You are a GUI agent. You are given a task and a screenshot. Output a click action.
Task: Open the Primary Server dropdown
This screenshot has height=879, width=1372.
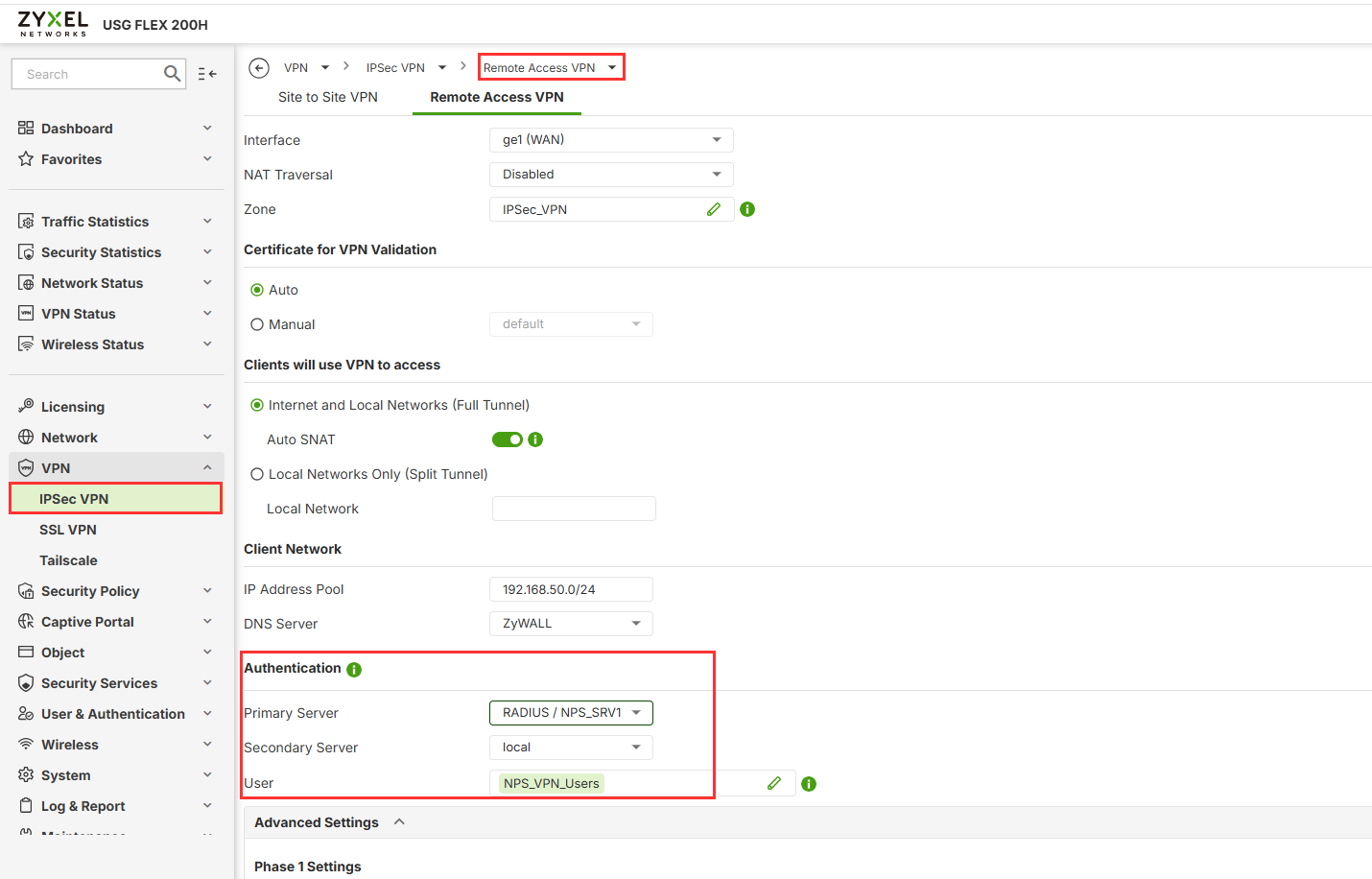pyautogui.click(x=571, y=713)
